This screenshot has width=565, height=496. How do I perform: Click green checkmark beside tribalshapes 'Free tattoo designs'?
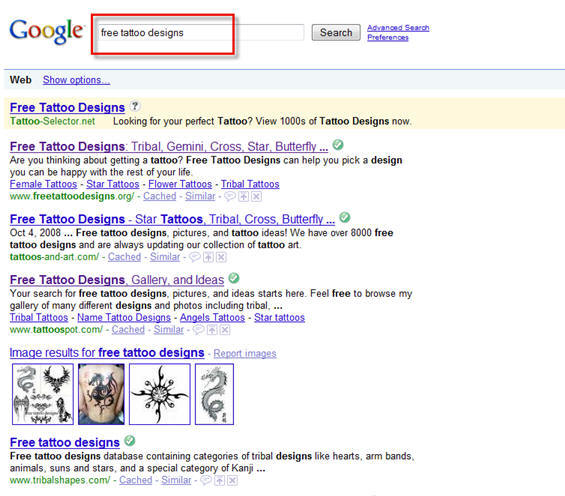tap(130, 441)
